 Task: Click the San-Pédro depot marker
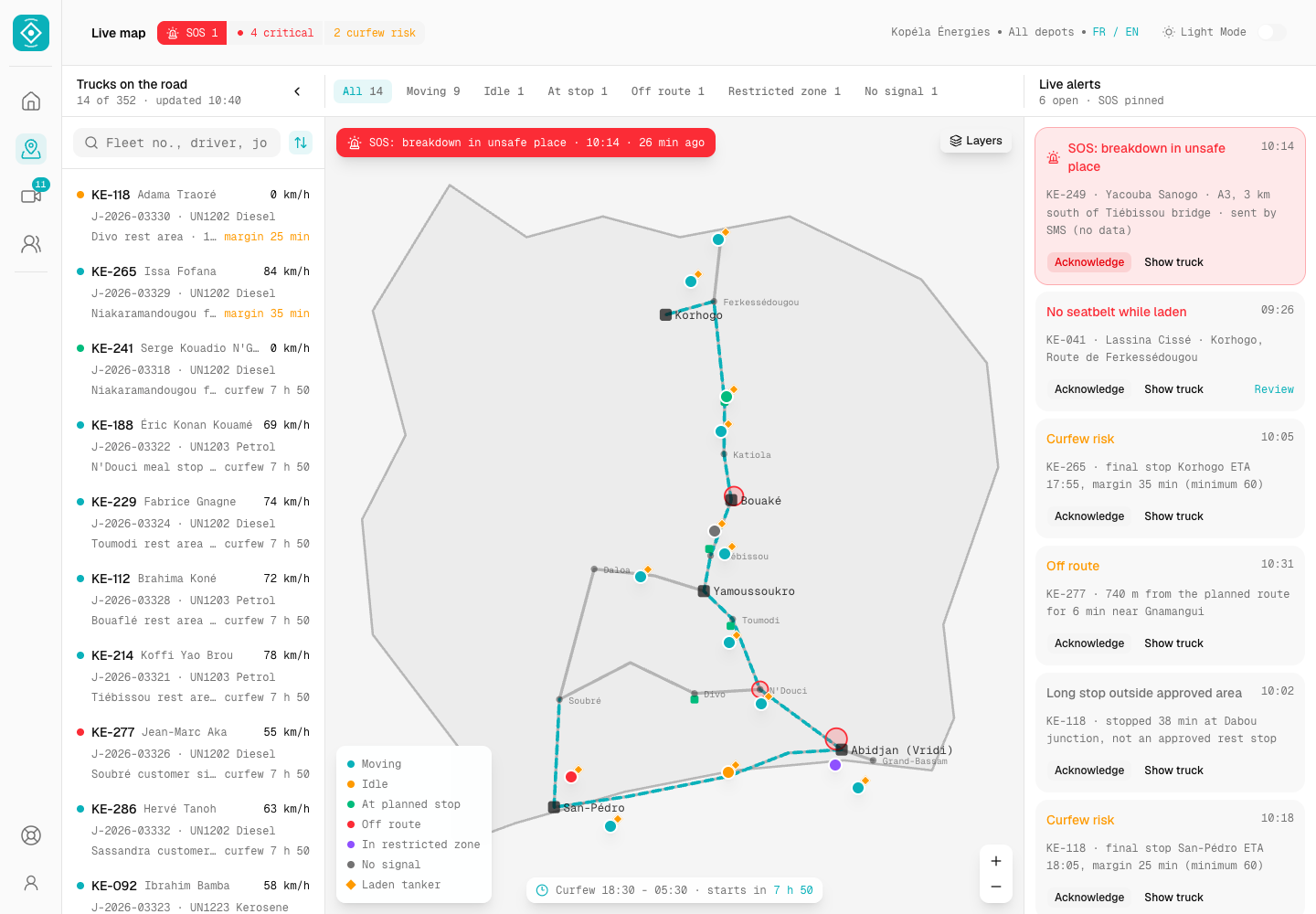click(x=554, y=807)
